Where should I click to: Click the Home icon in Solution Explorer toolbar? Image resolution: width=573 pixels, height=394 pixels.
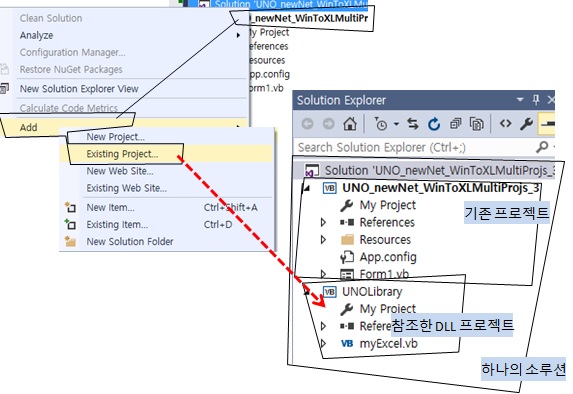click(x=350, y=124)
